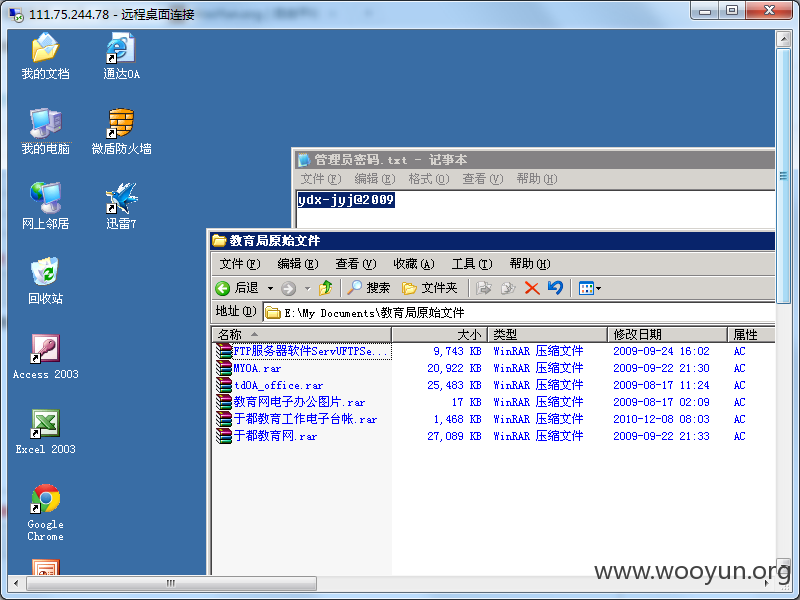Launch the 迅雷7 shortcut

pyautogui.click(x=121, y=207)
